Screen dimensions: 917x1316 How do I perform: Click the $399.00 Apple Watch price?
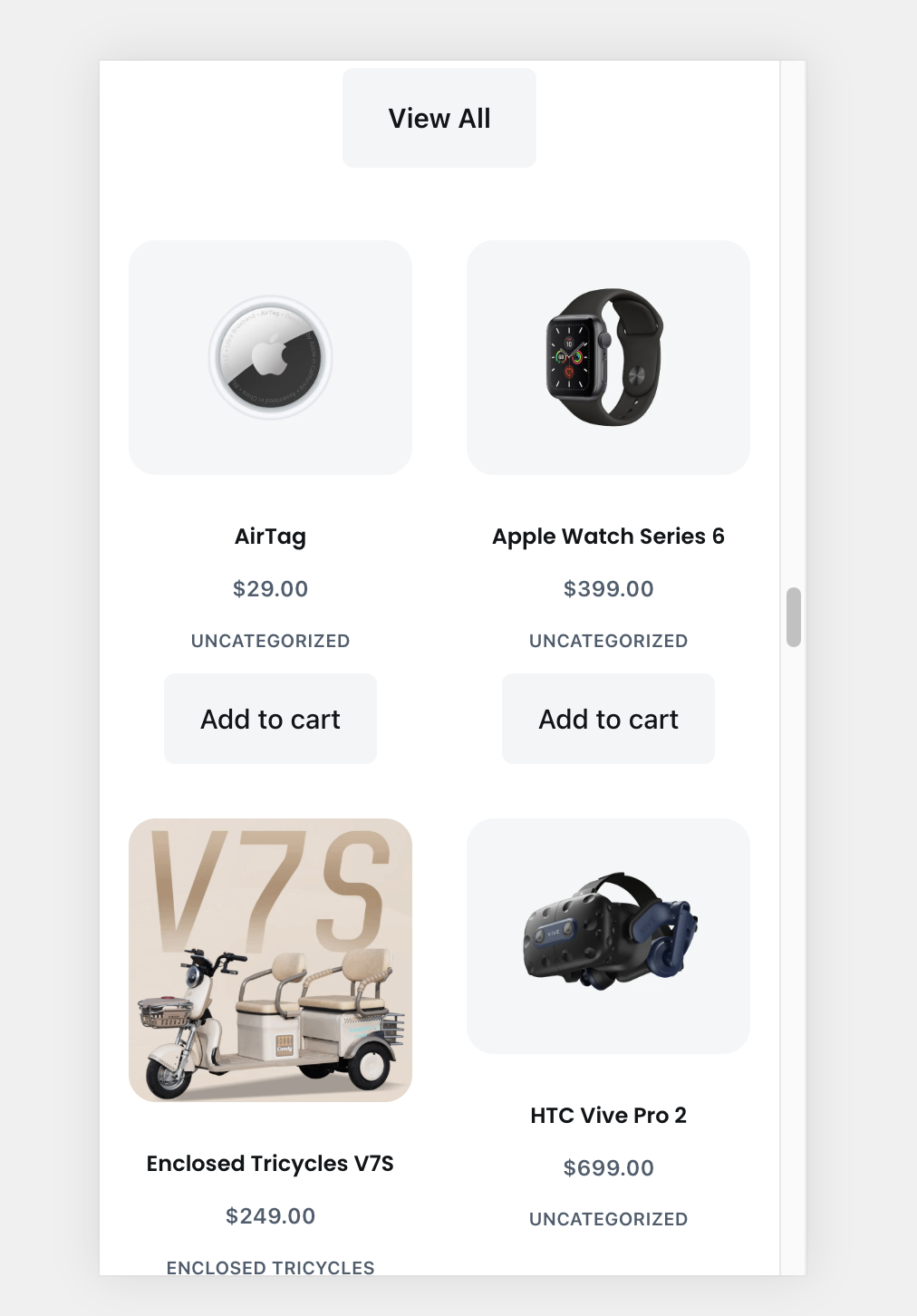(x=608, y=589)
